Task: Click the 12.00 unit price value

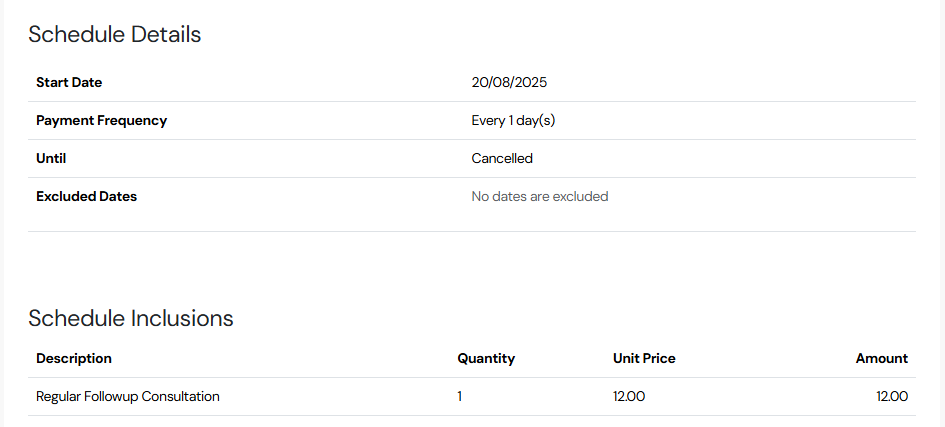Action: pos(629,396)
